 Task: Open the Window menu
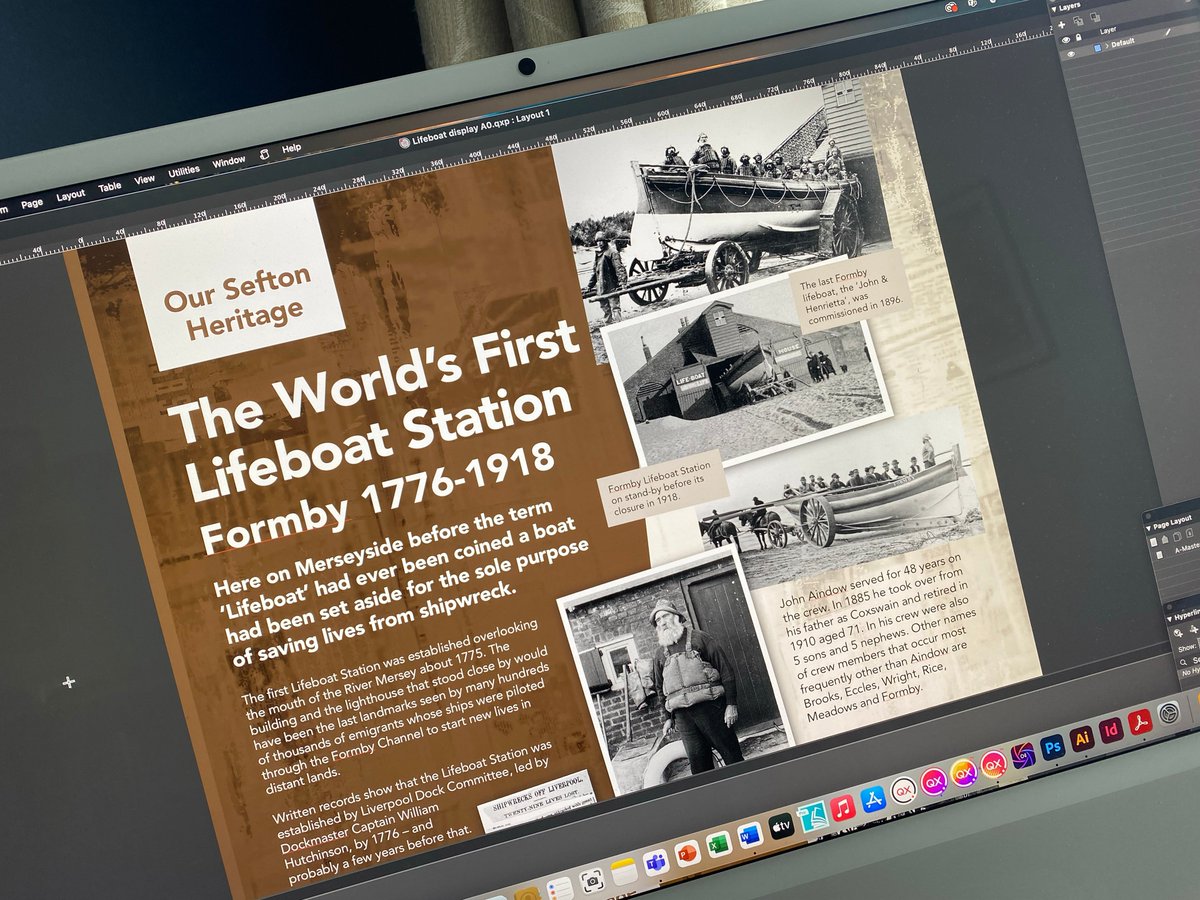click(x=229, y=162)
